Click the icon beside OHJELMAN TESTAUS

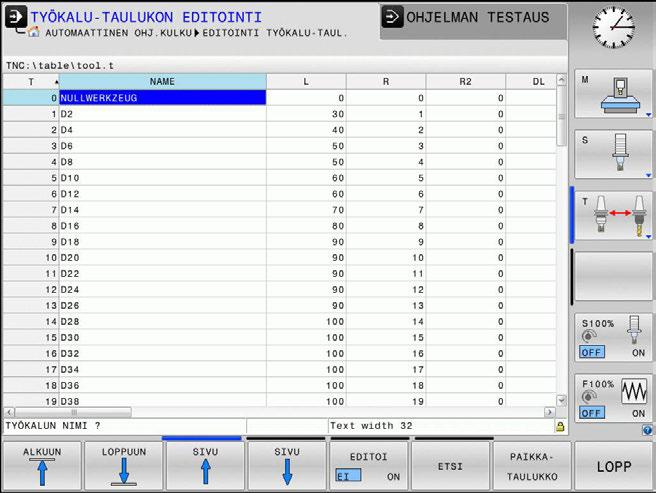click(392, 17)
